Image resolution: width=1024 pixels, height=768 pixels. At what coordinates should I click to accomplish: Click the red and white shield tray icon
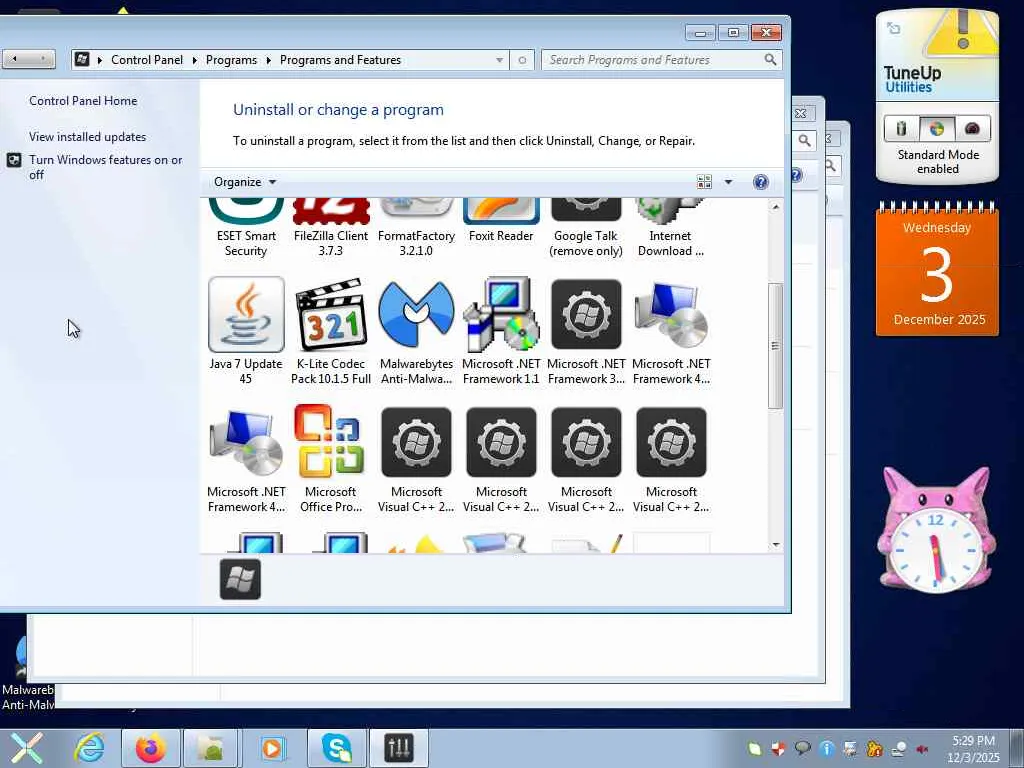point(778,748)
